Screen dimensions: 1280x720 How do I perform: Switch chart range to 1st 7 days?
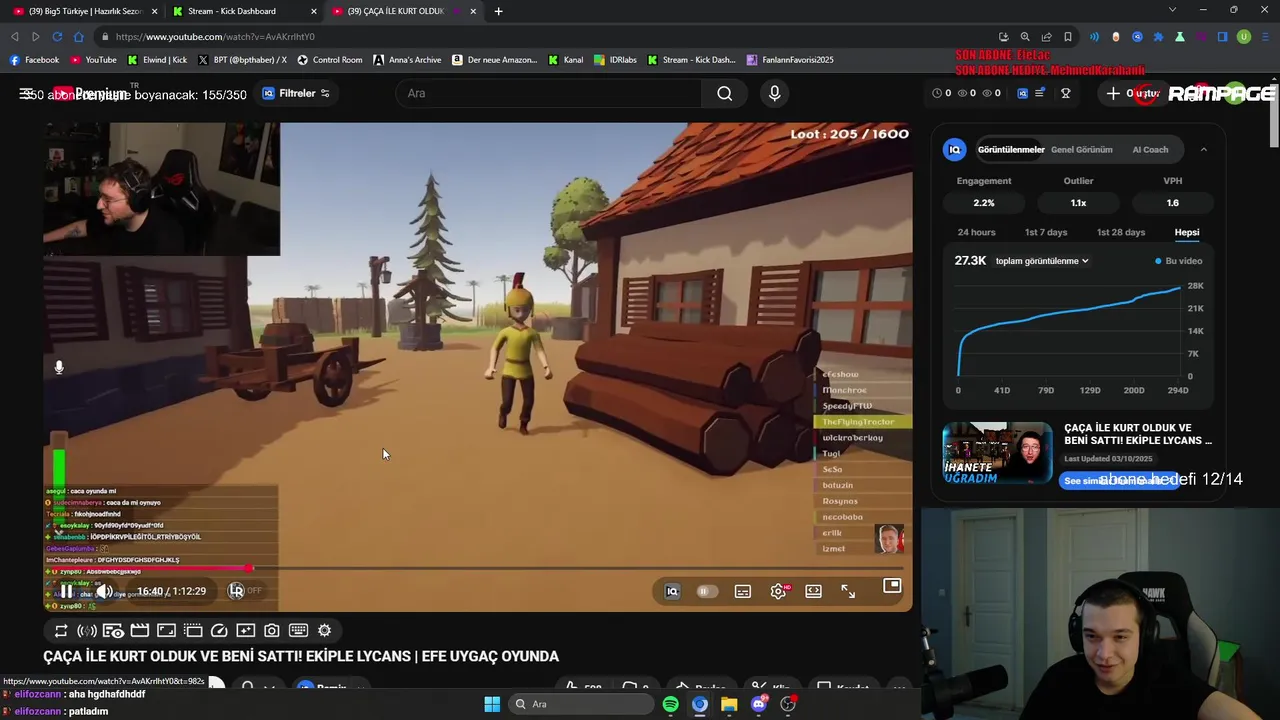point(1046,232)
